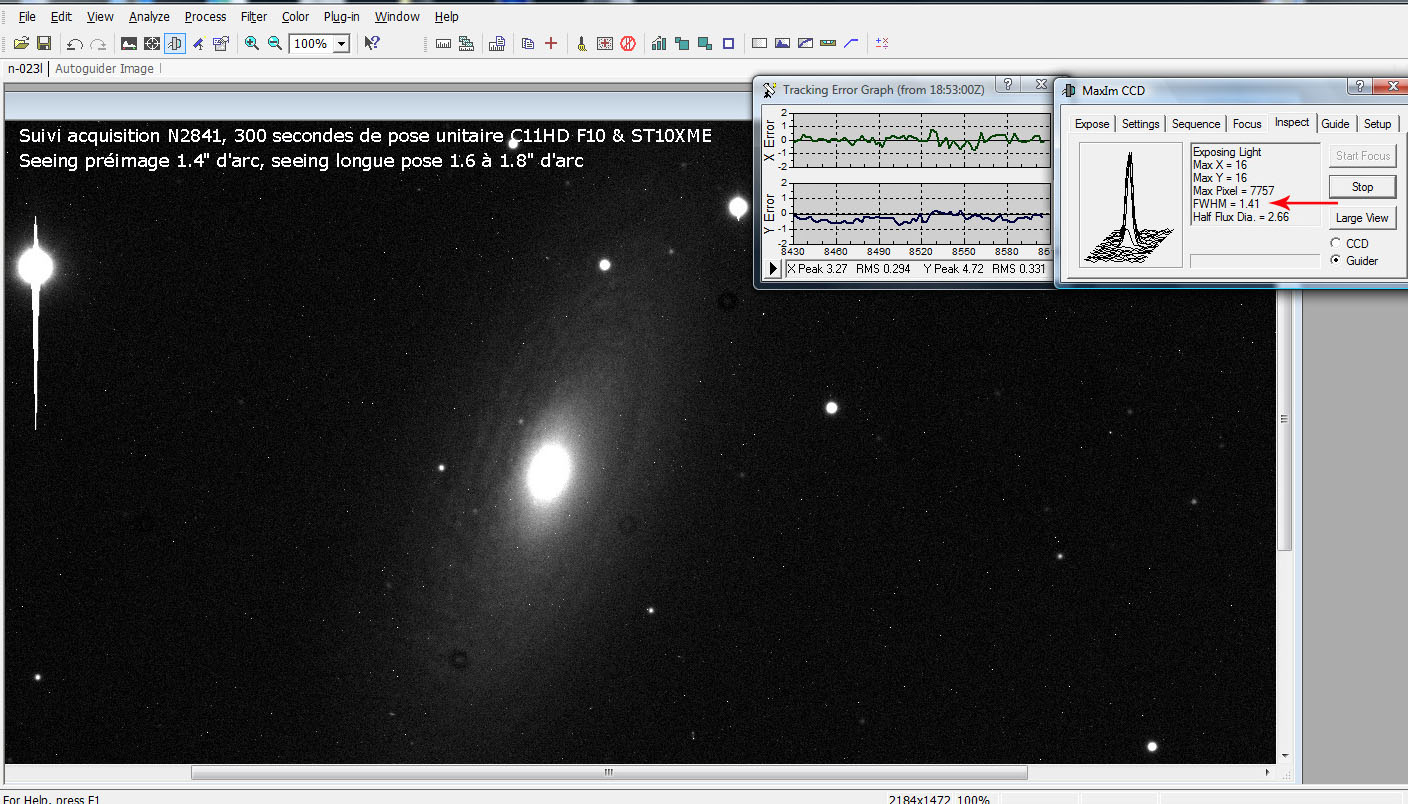Click the Save disk icon
The height and width of the screenshot is (804, 1408).
click(44, 44)
